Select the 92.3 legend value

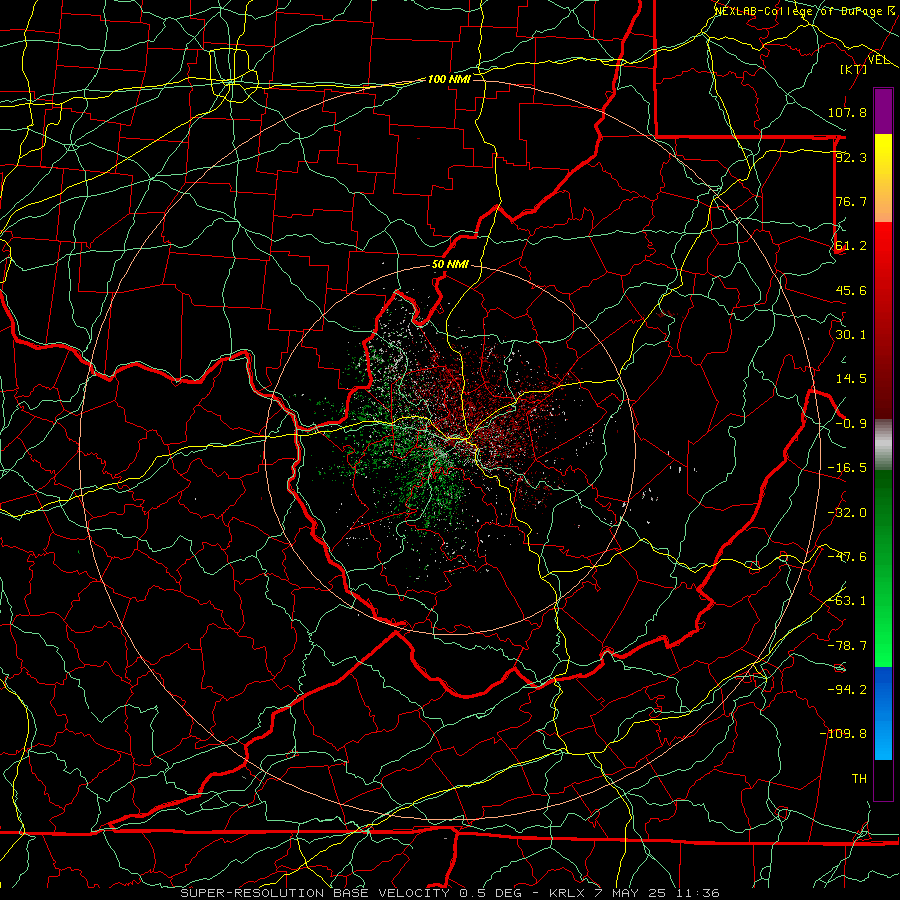[851, 157]
